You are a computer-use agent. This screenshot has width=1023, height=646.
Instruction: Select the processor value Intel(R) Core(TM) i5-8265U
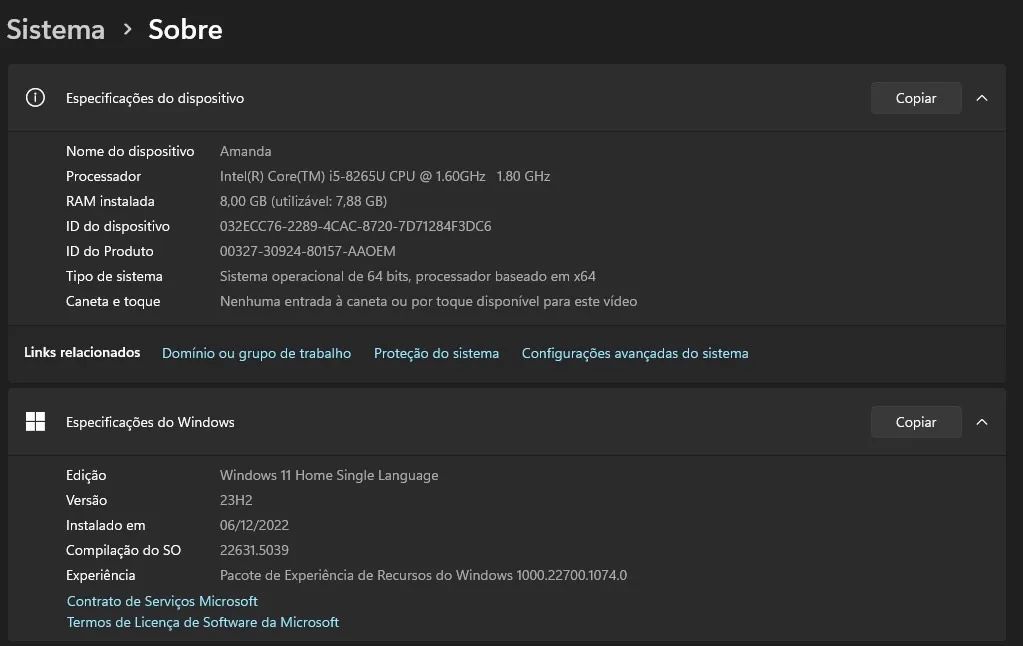tap(385, 176)
